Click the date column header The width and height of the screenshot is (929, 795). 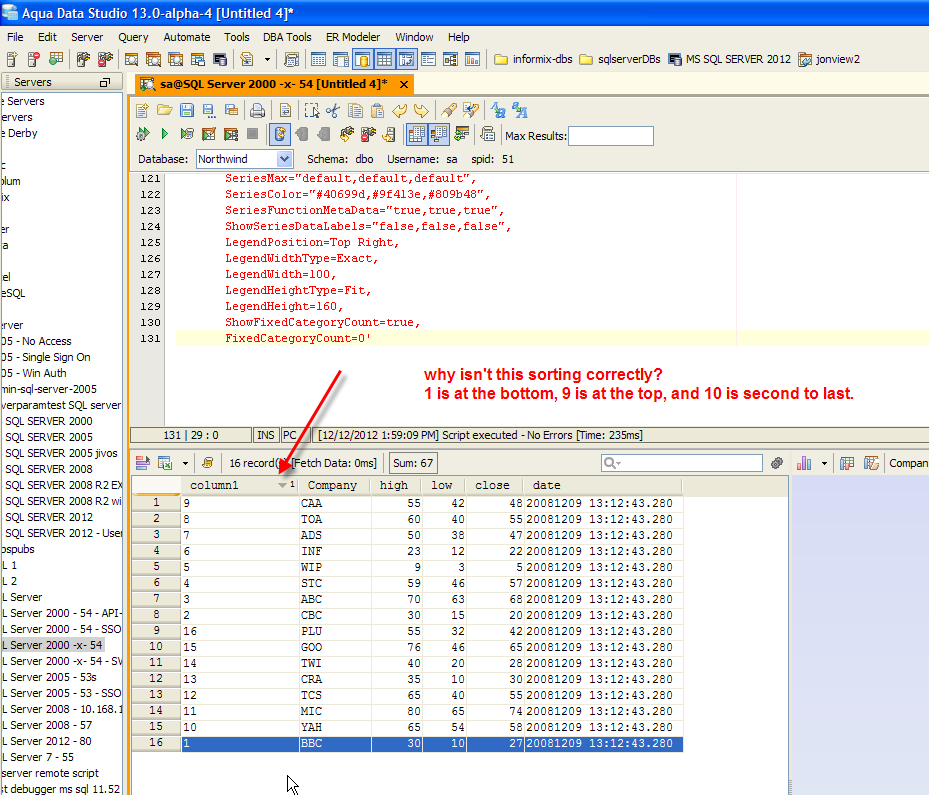pos(603,485)
